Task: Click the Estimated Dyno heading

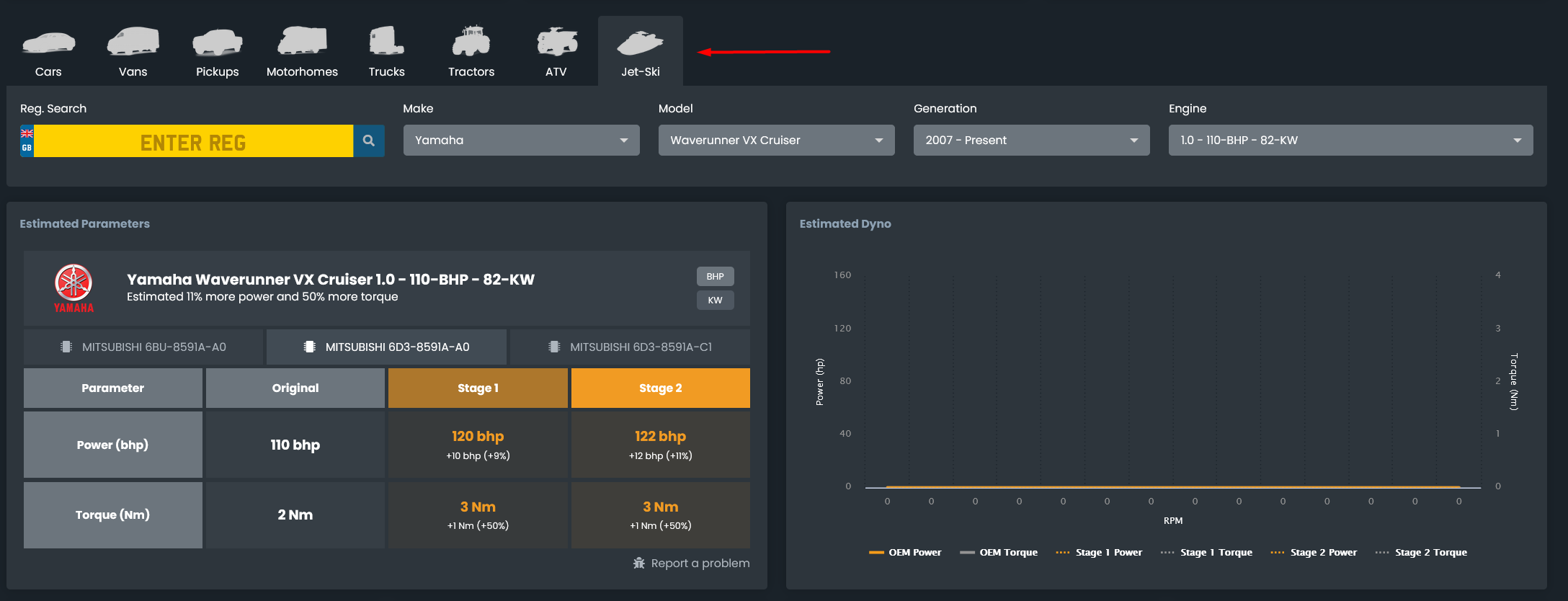Action: (845, 224)
